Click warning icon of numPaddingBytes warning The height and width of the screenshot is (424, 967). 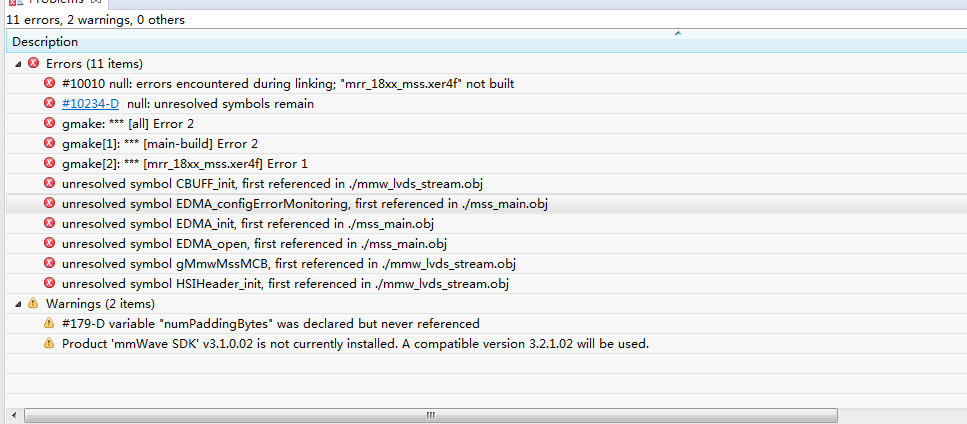tap(49, 323)
